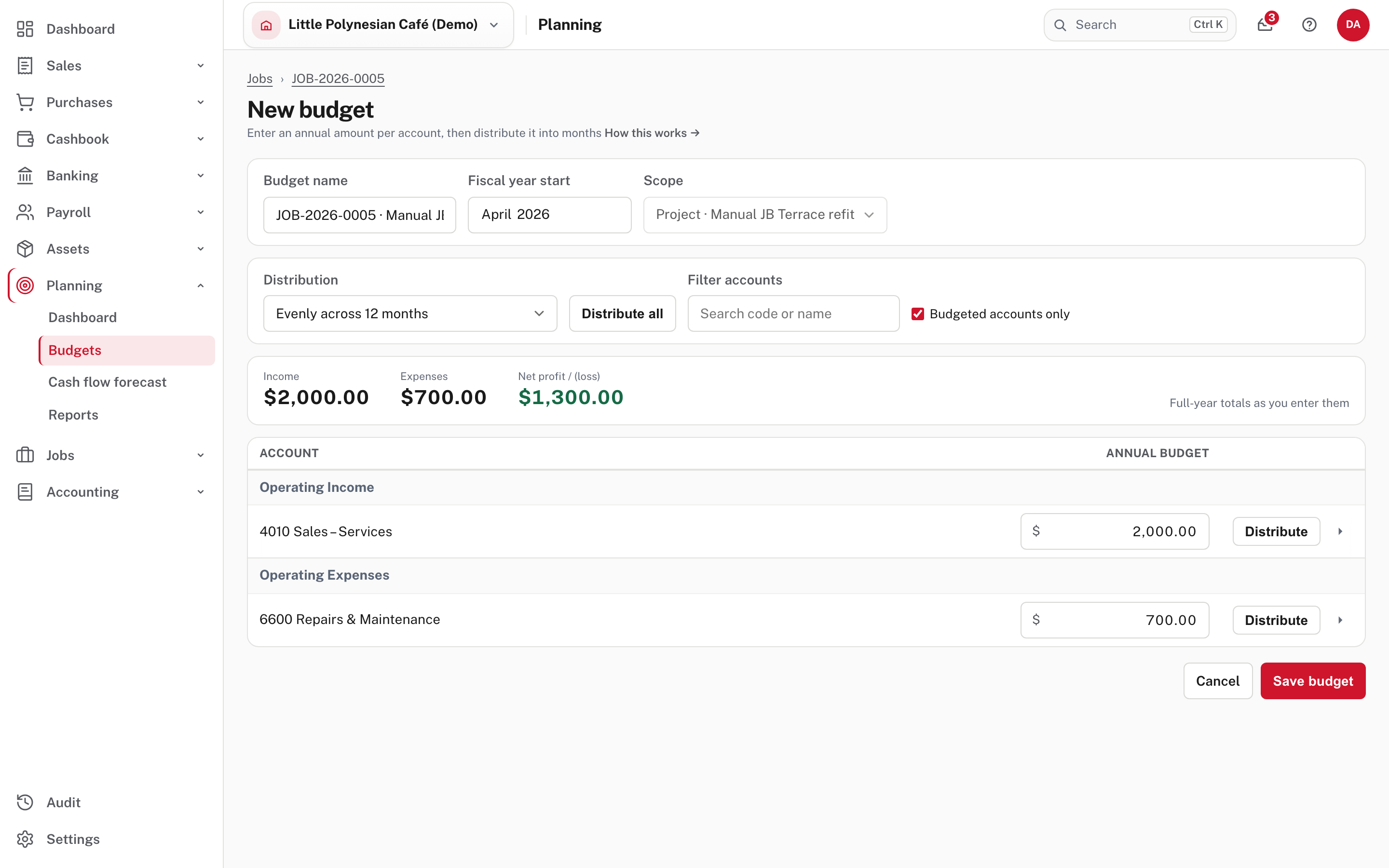Viewport: 1389px width, 868px height.
Task: Click the Payroll people icon
Action: click(25, 212)
